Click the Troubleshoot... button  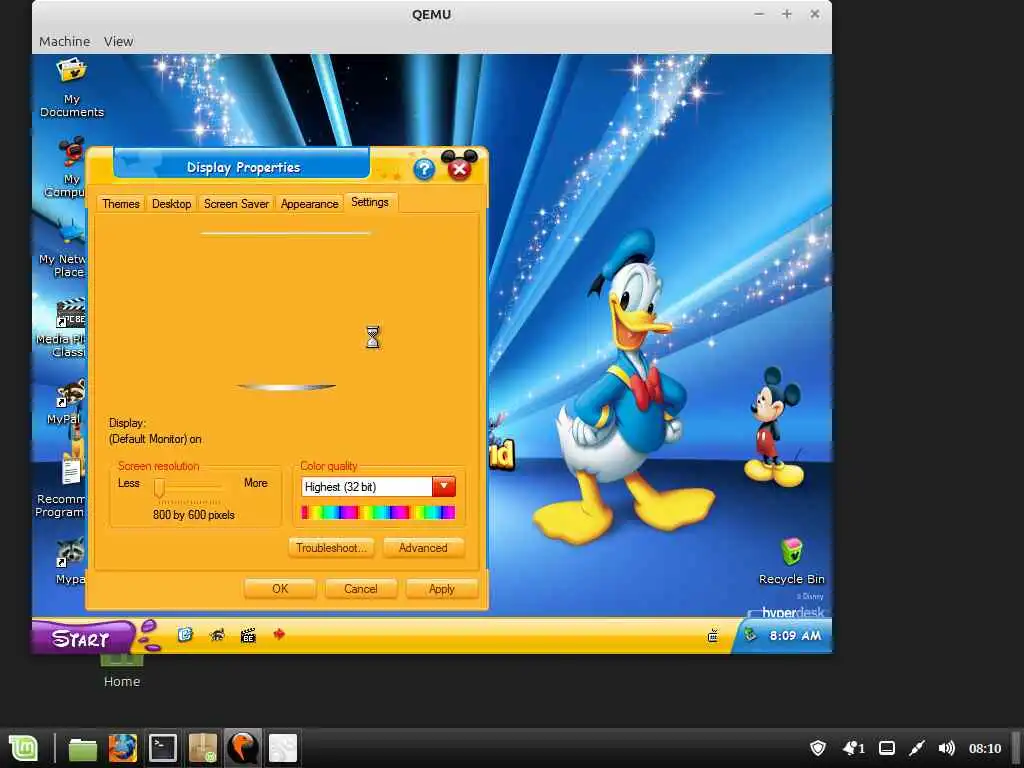click(331, 548)
